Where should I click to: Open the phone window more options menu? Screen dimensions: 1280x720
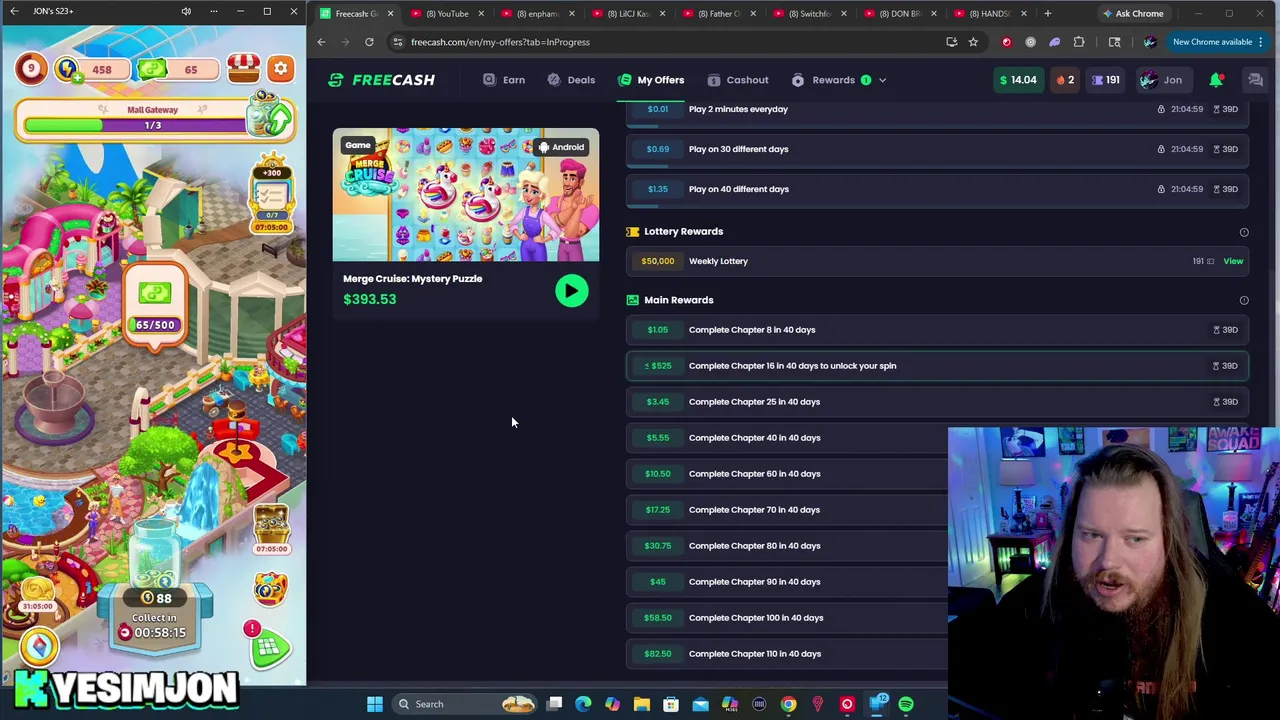(x=213, y=11)
